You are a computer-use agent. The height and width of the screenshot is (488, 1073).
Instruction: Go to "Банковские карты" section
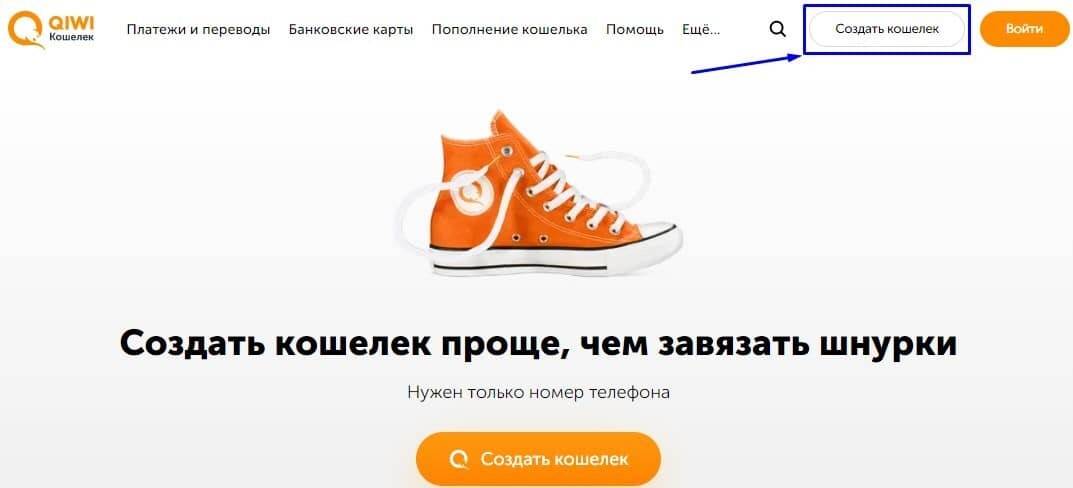pos(351,29)
